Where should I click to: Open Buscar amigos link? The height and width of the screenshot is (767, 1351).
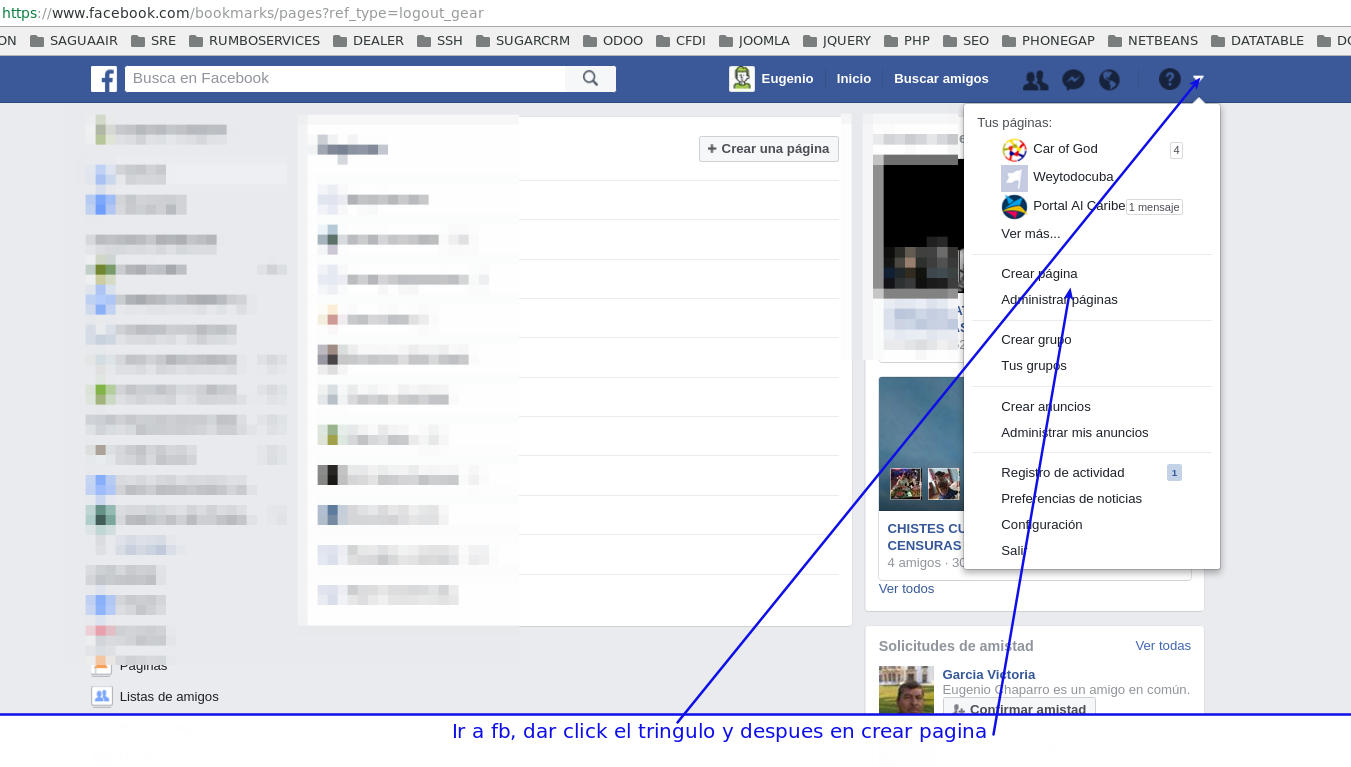pyautogui.click(x=941, y=79)
